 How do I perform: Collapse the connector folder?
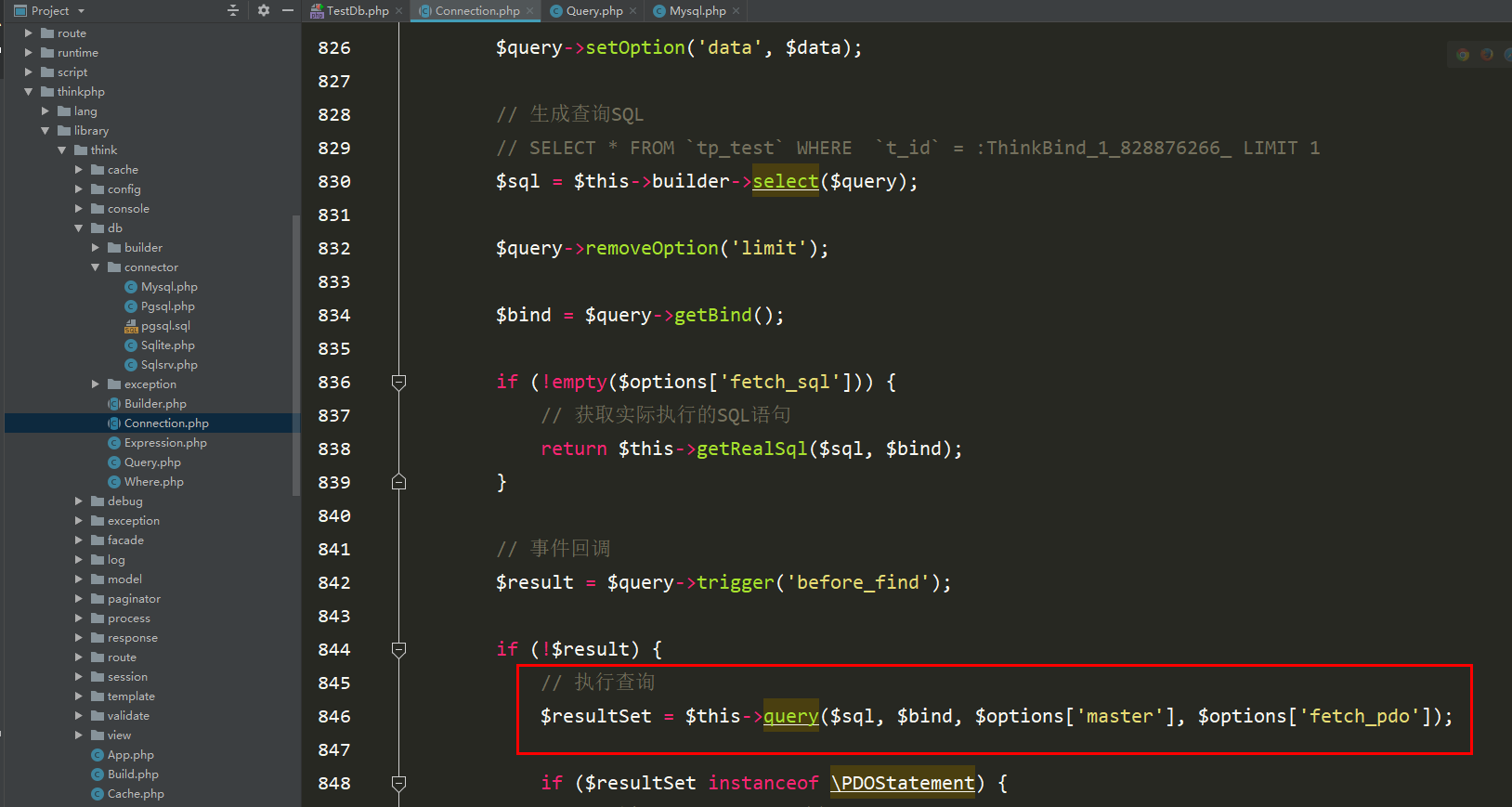point(95,267)
